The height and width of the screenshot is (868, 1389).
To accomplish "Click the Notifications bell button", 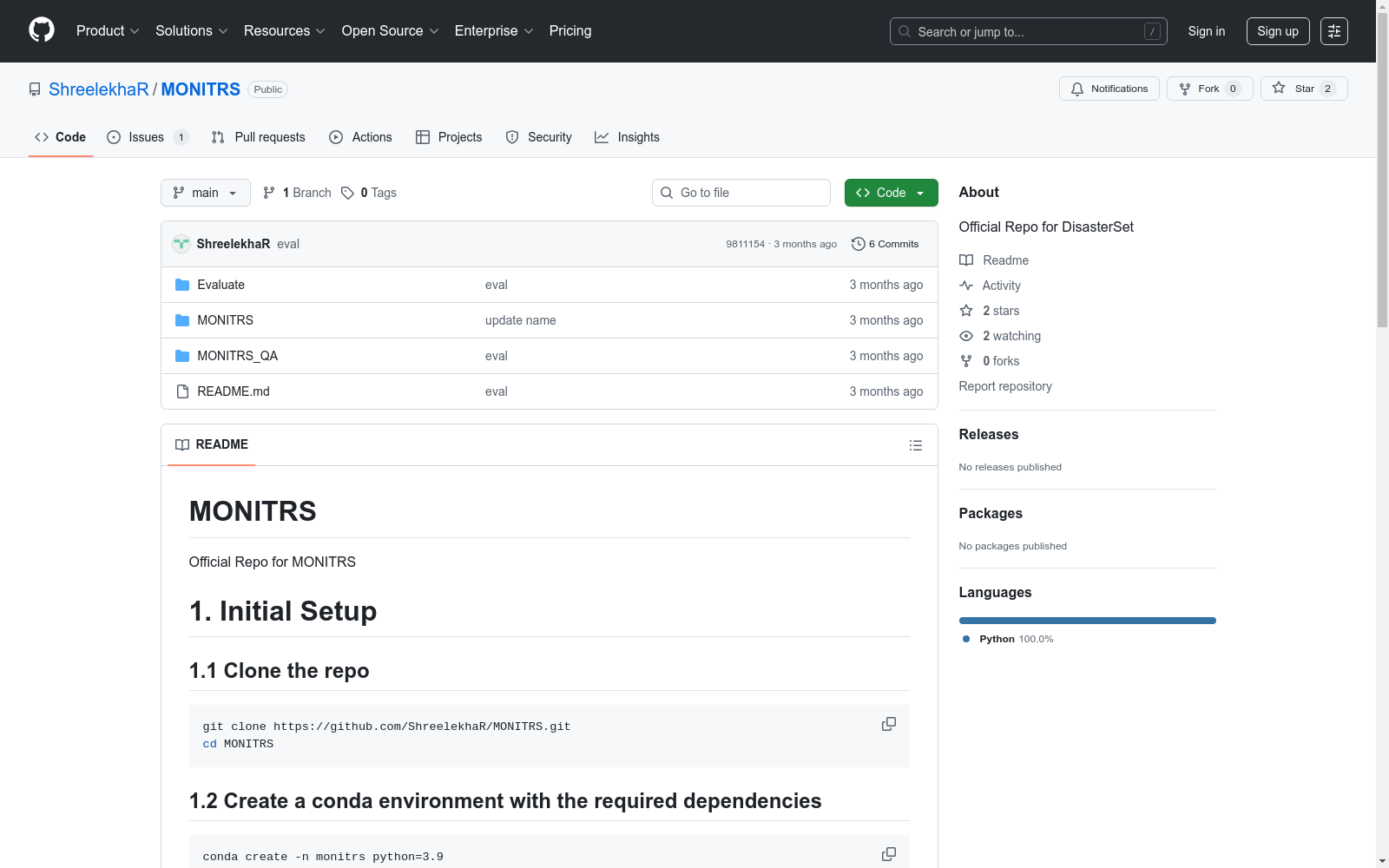I will [x=1109, y=89].
